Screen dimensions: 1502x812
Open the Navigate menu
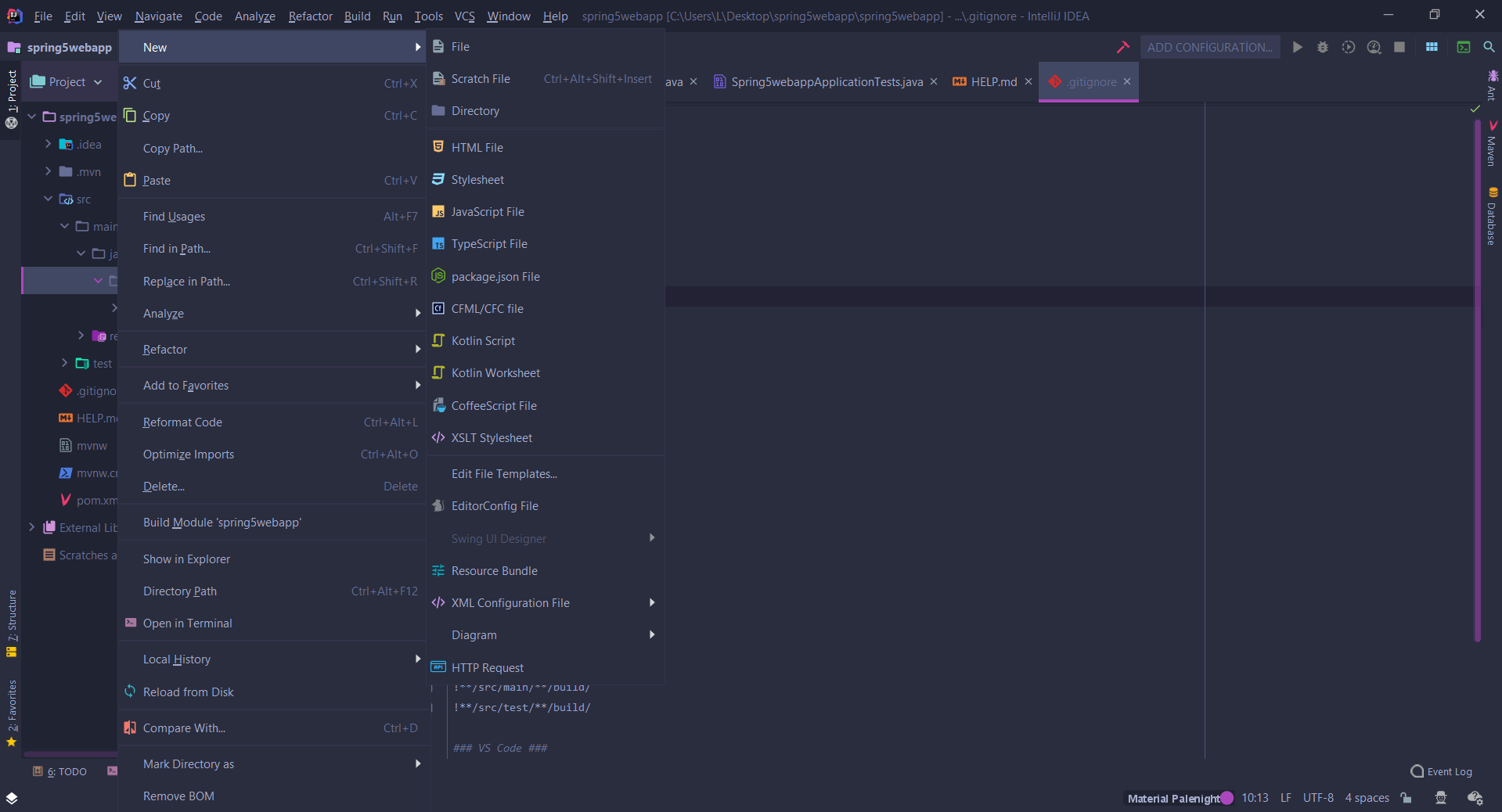tap(158, 16)
